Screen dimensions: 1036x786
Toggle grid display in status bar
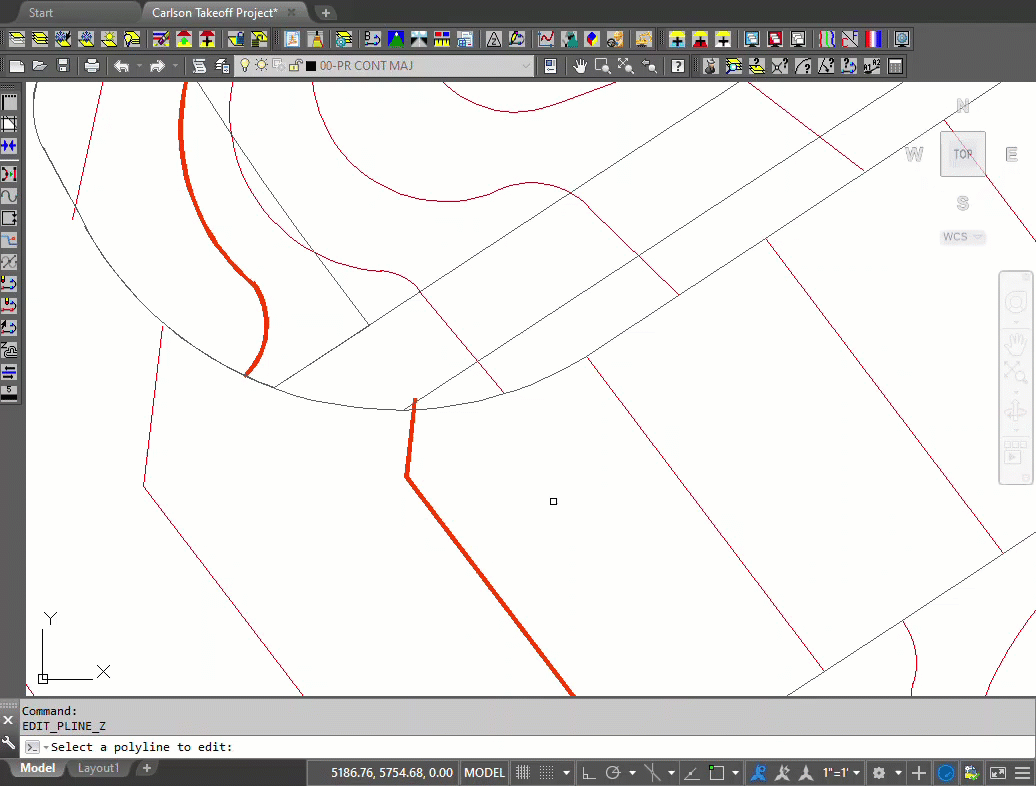(x=523, y=772)
